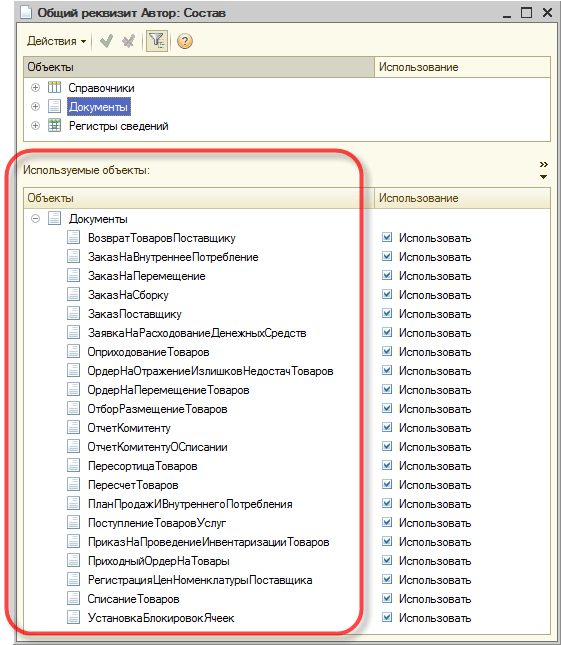Uncheck Использовать for ЗаказНаВнутреннееПотребление

pos(387,256)
